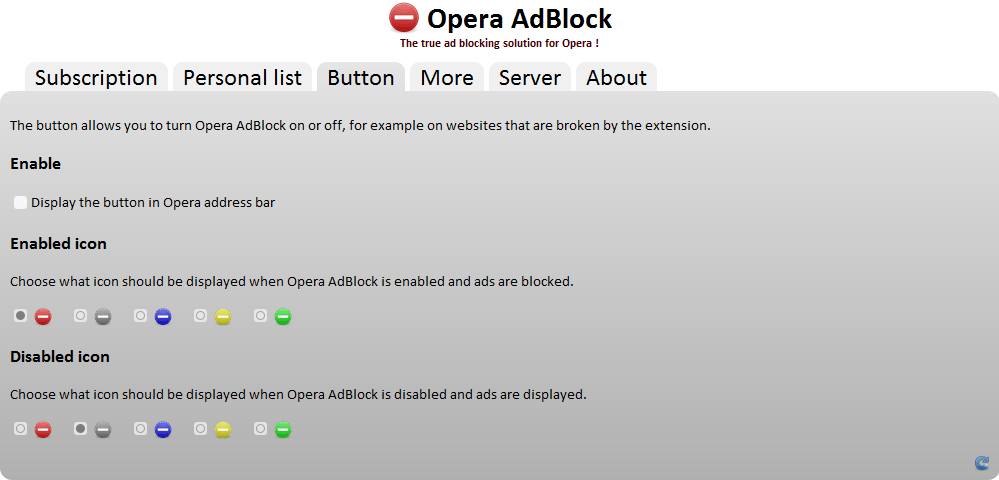Click the blue icon under Disabled icon
Screen dimensions: 999x480
pos(163,430)
